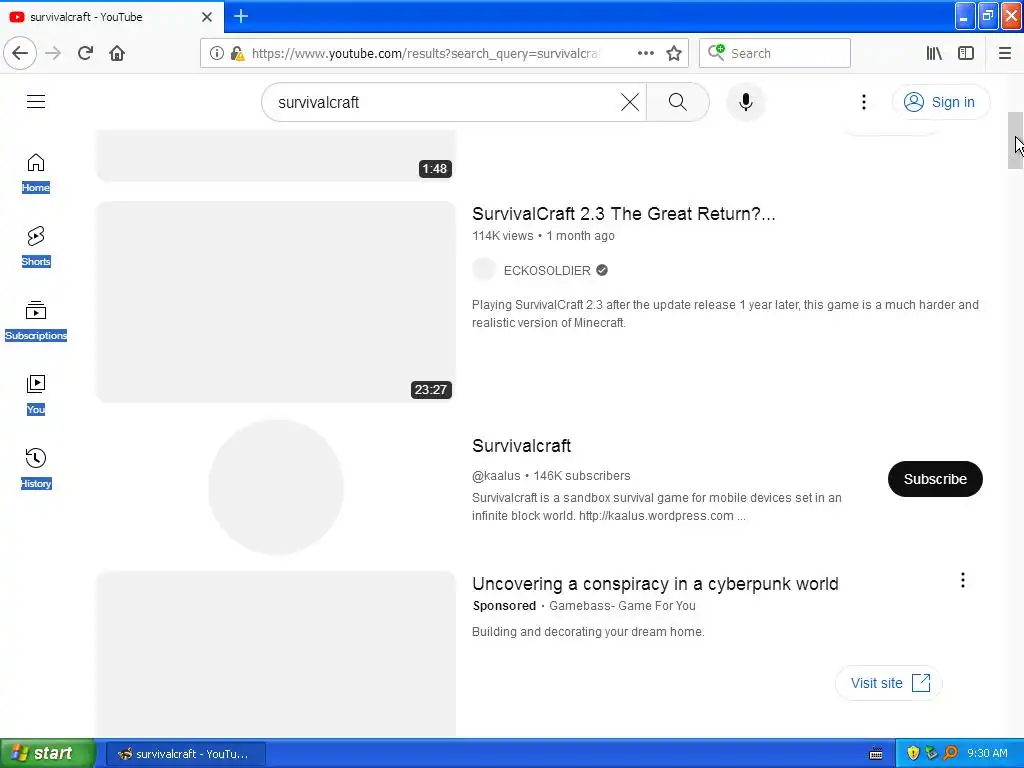Open the sponsored ad options three-dot menu
Image resolution: width=1024 pixels, height=768 pixels.
tap(963, 580)
